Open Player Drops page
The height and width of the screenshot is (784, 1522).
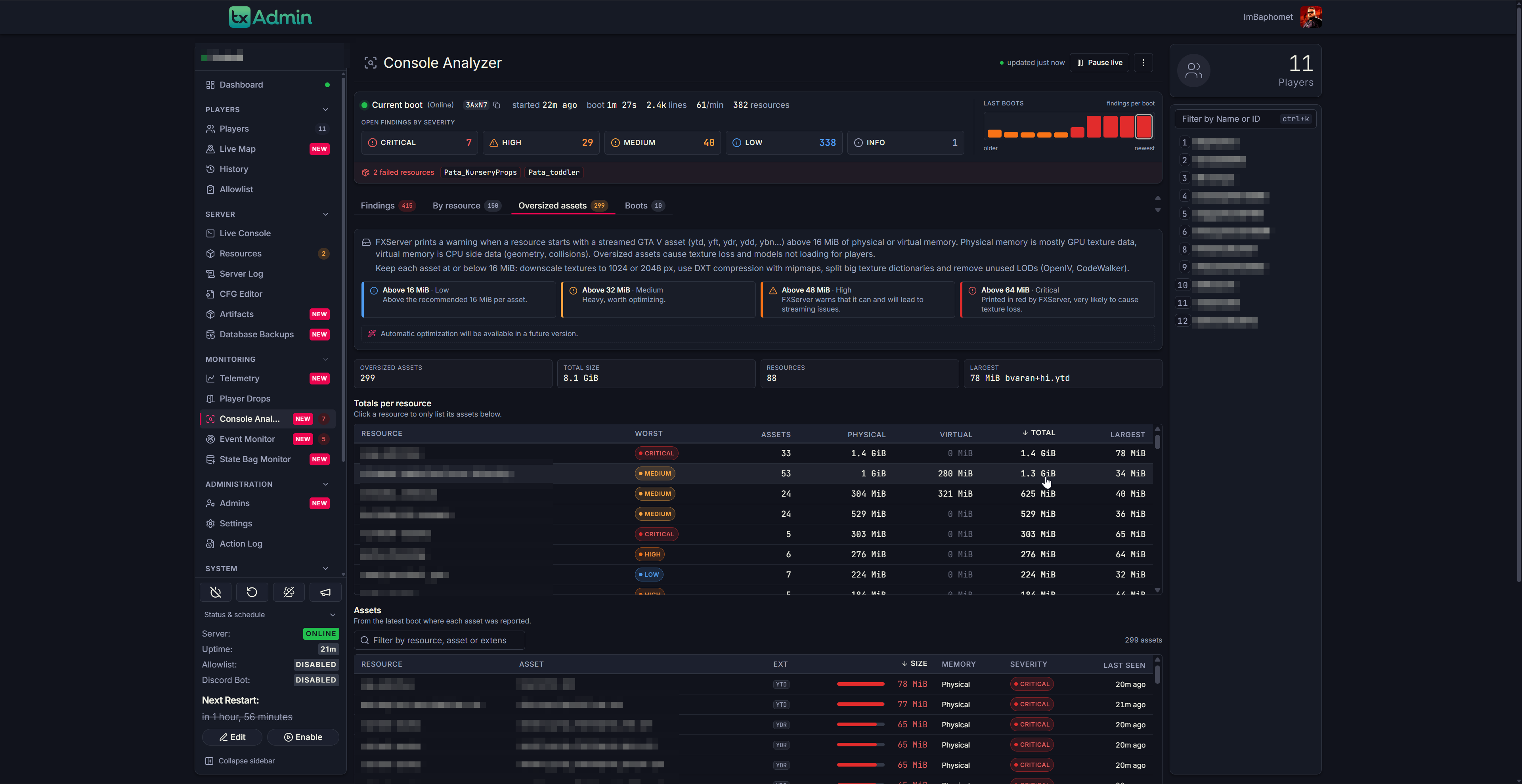point(268,399)
